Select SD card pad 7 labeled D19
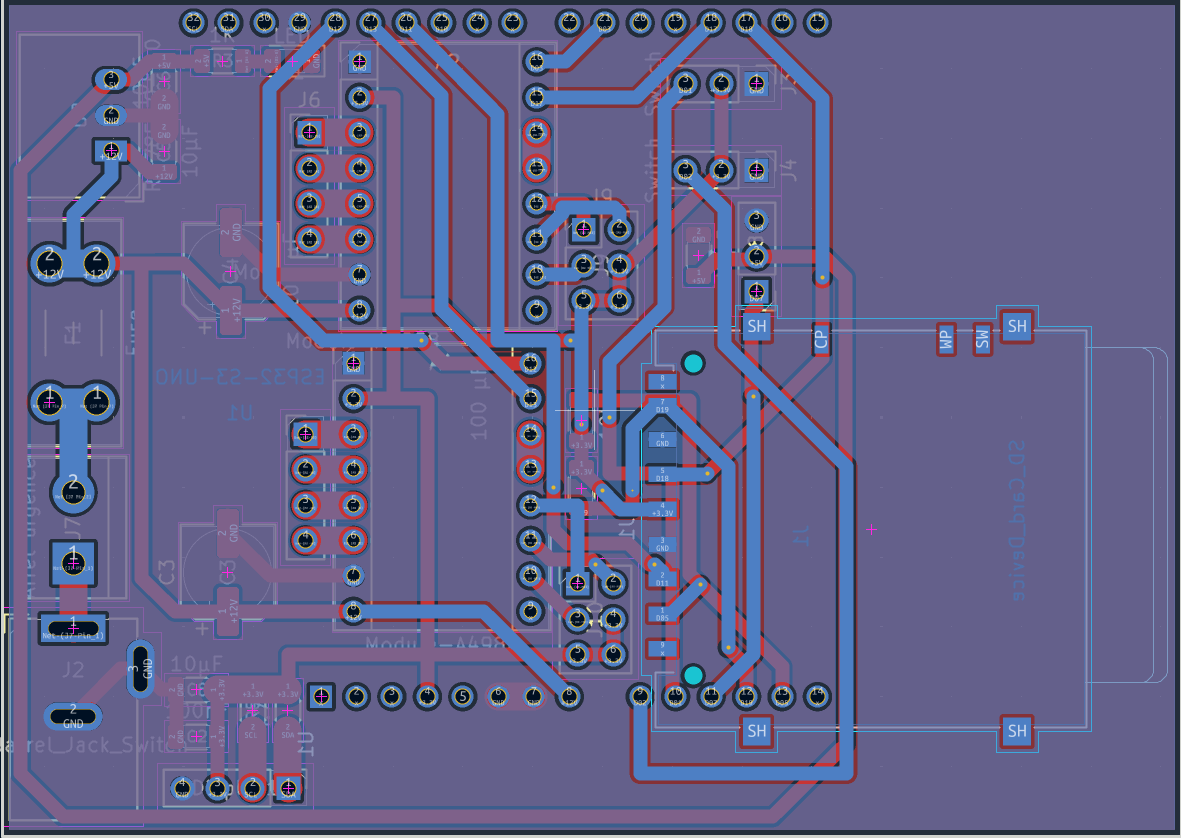The width and height of the screenshot is (1181, 838). [x=662, y=406]
